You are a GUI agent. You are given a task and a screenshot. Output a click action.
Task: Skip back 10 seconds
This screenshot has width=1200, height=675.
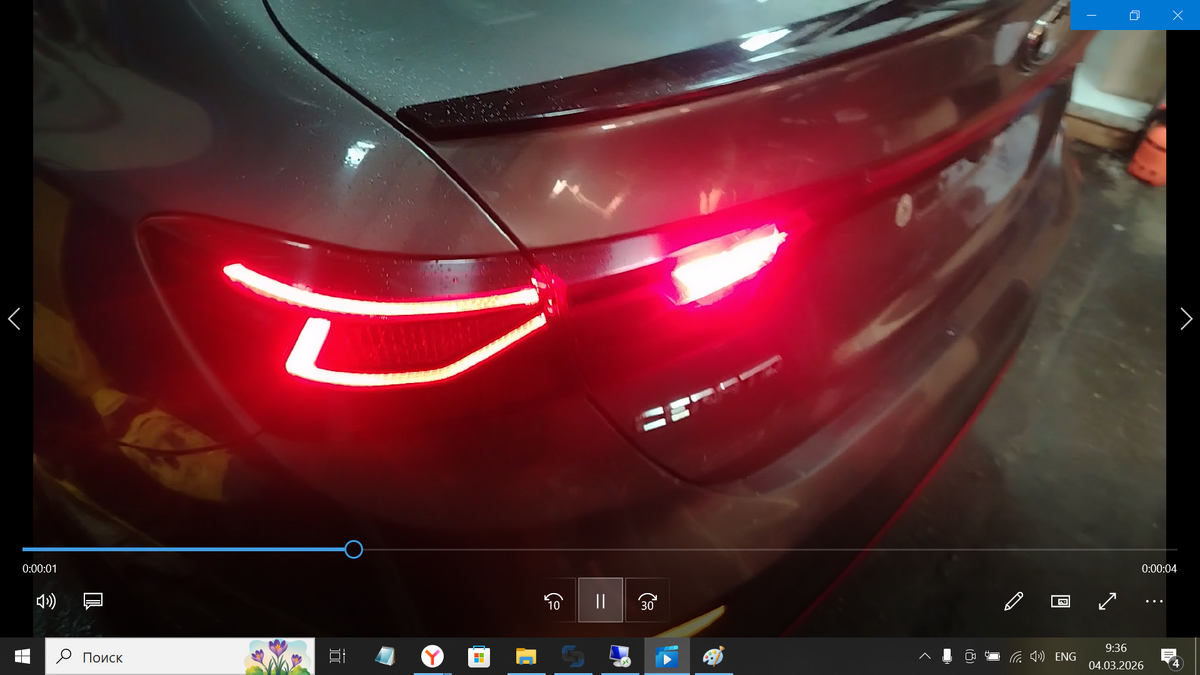[553, 601]
